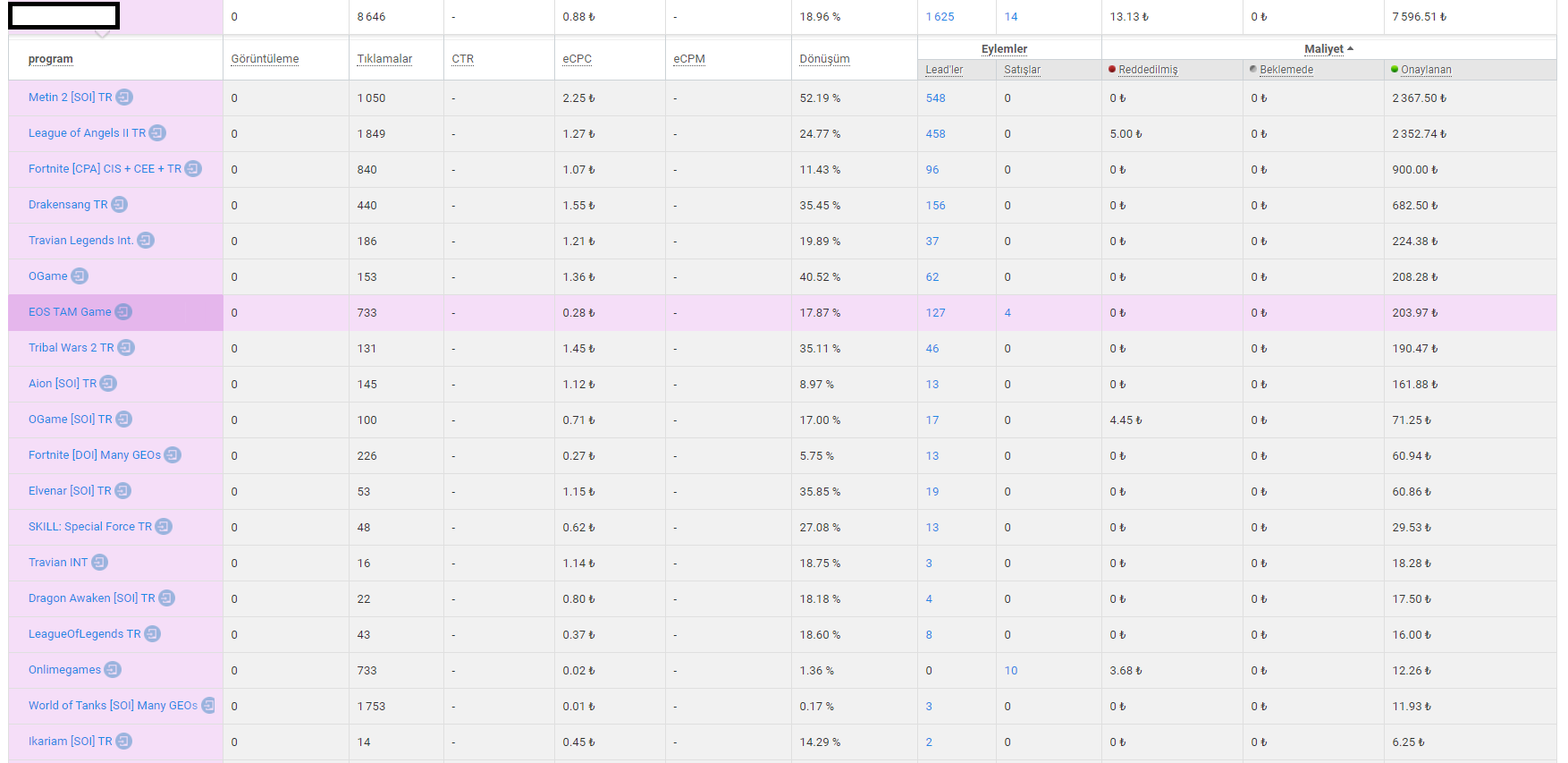
Task: Sort by Beklemede cost
Action: pyautogui.click(x=1286, y=70)
